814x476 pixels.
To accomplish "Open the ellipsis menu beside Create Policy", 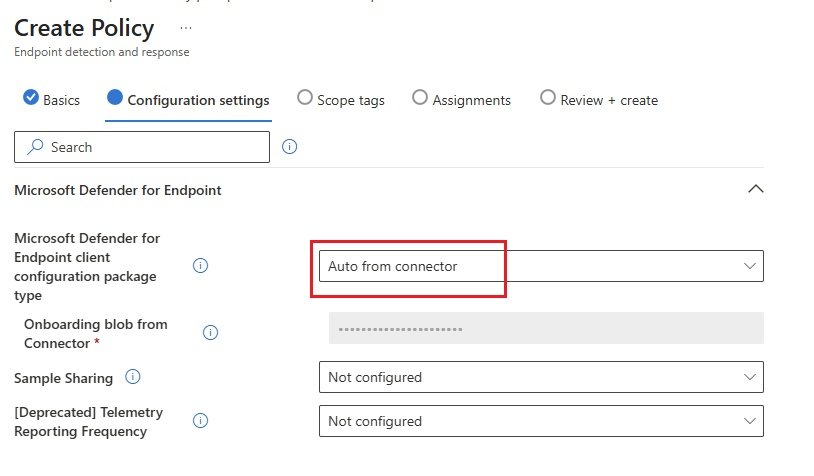I will (x=186, y=28).
